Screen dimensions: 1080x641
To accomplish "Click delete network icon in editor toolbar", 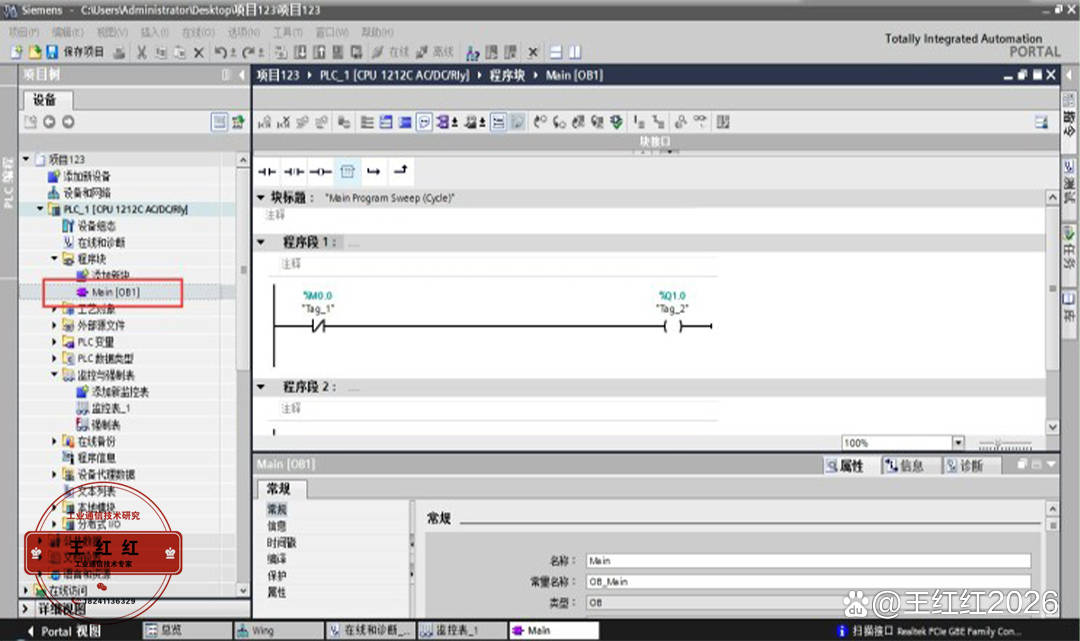I will tap(283, 123).
